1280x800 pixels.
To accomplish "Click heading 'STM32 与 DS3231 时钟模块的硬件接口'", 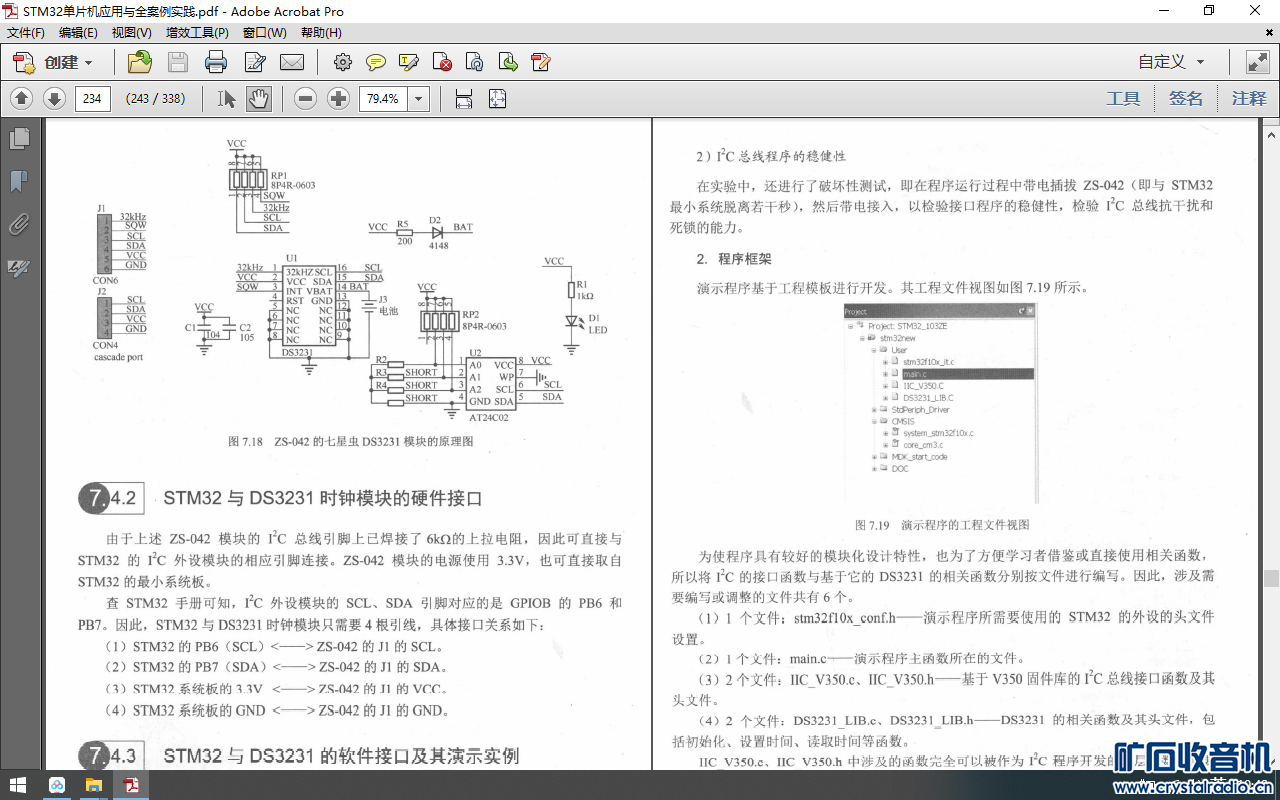I will coord(323,498).
